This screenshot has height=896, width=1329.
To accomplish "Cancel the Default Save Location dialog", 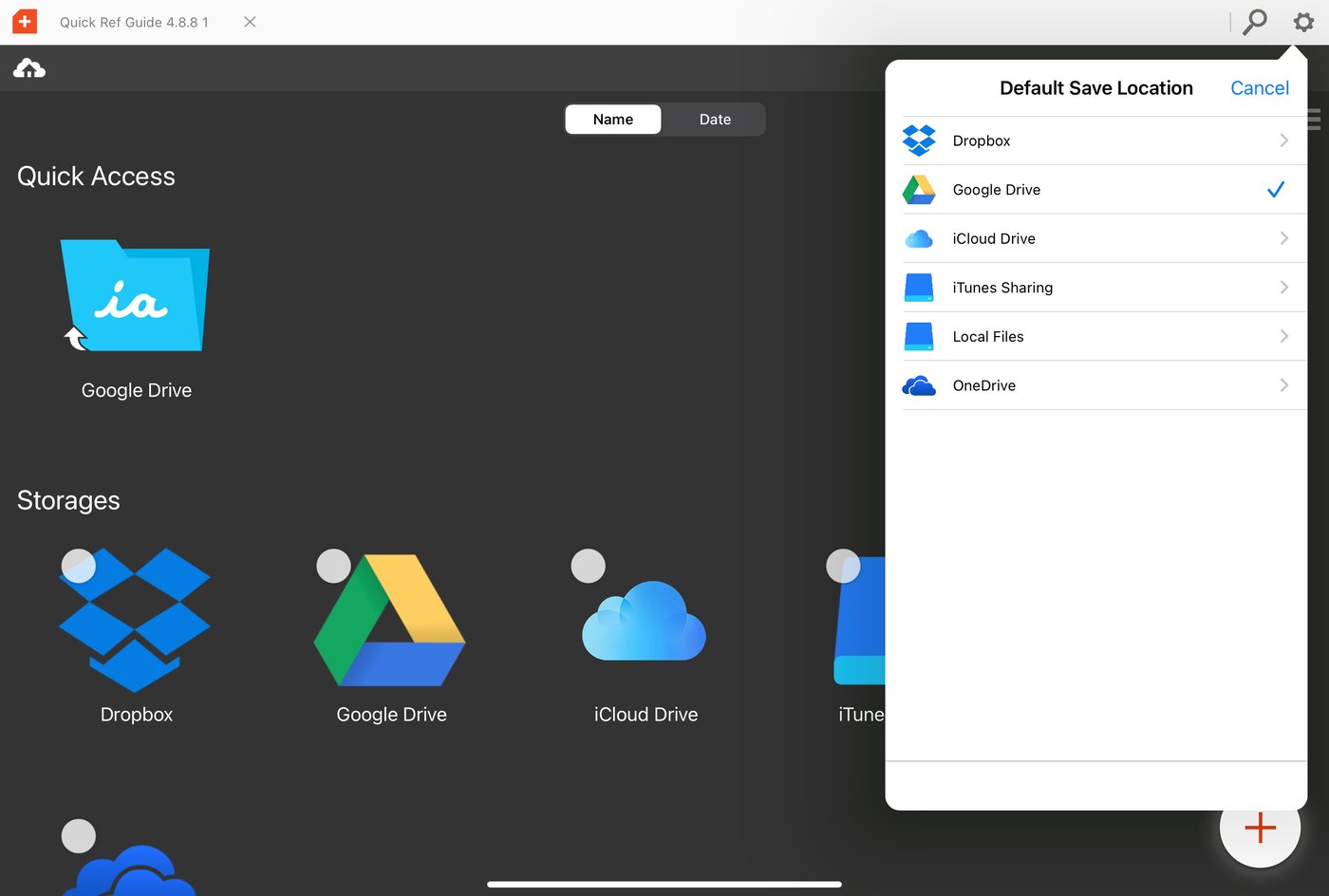I will pos(1260,87).
